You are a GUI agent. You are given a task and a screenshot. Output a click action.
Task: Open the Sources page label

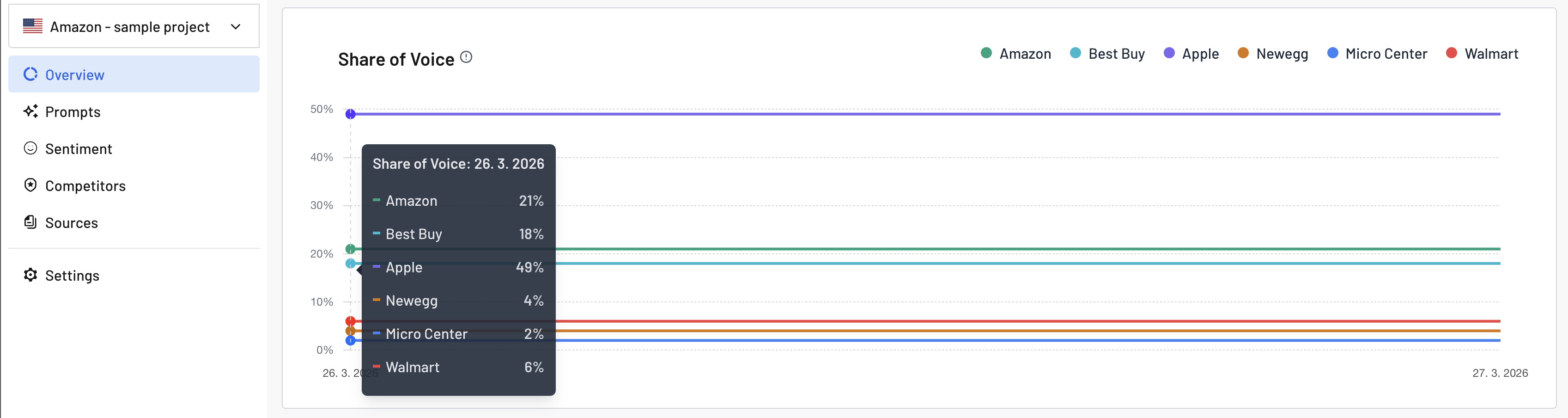pyautogui.click(x=71, y=223)
